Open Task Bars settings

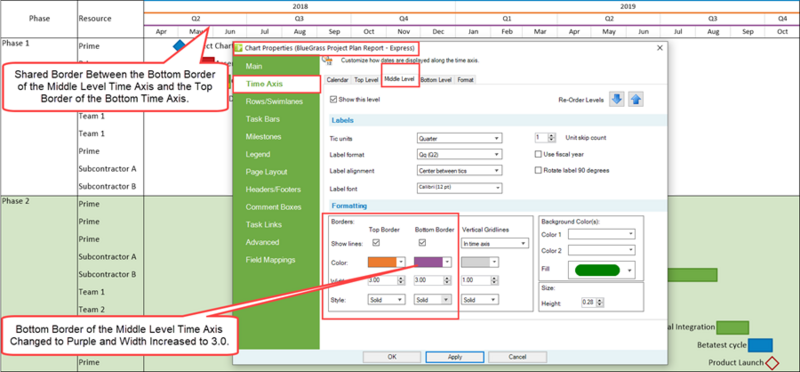click(262, 119)
